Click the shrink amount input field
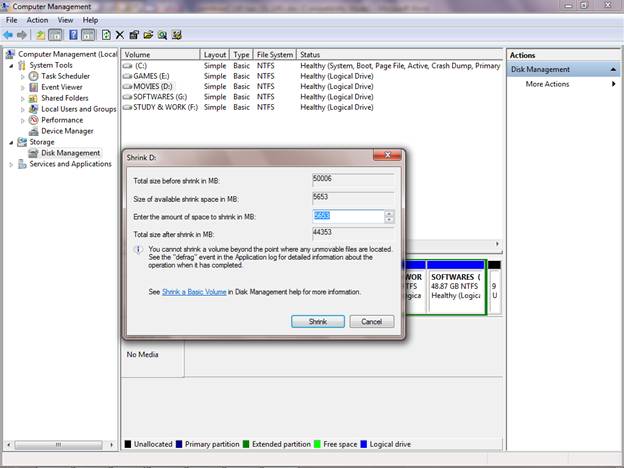 pos(347,216)
